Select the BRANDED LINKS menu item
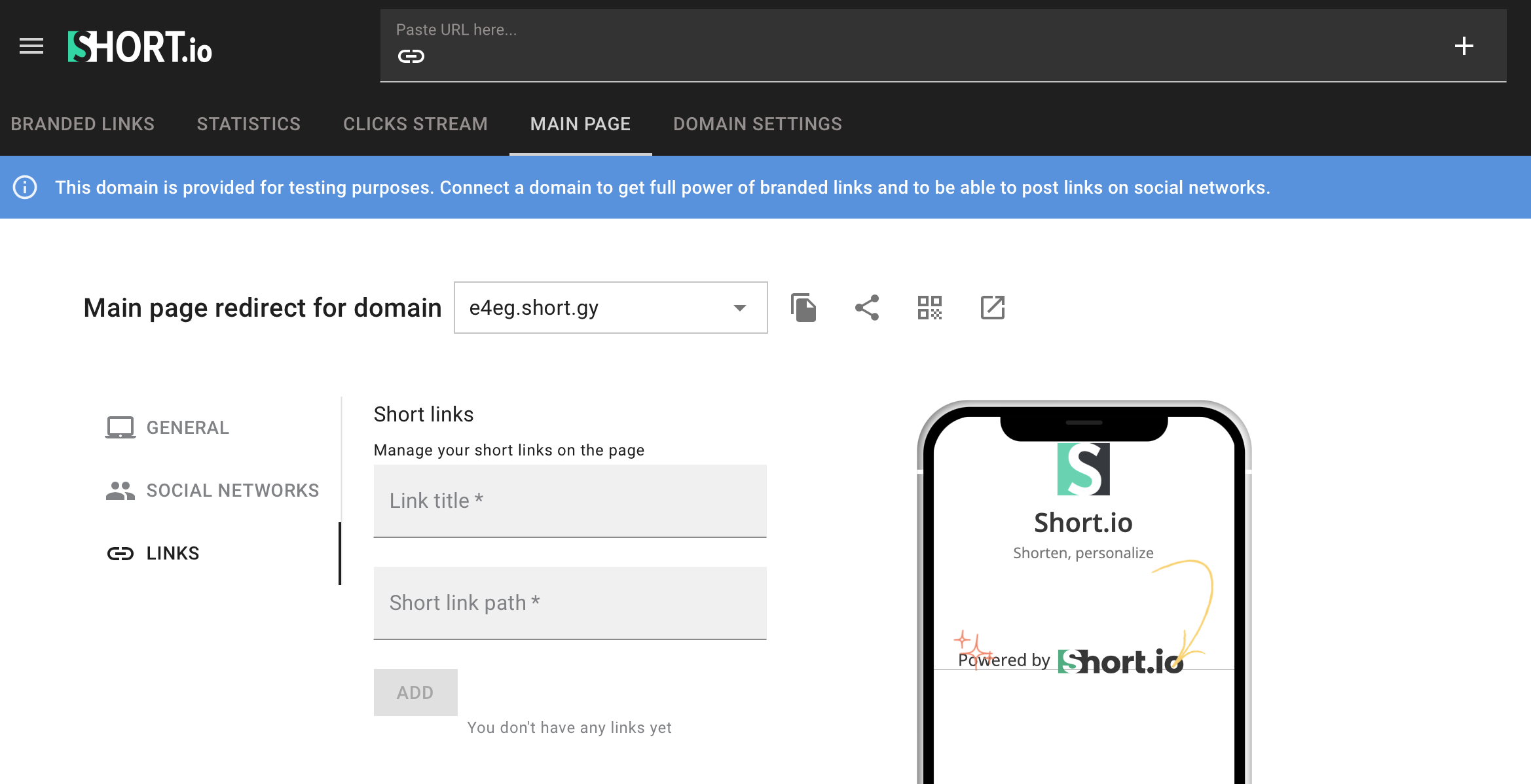The width and height of the screenshot is (1531, 784). click(x=82, y=124)
